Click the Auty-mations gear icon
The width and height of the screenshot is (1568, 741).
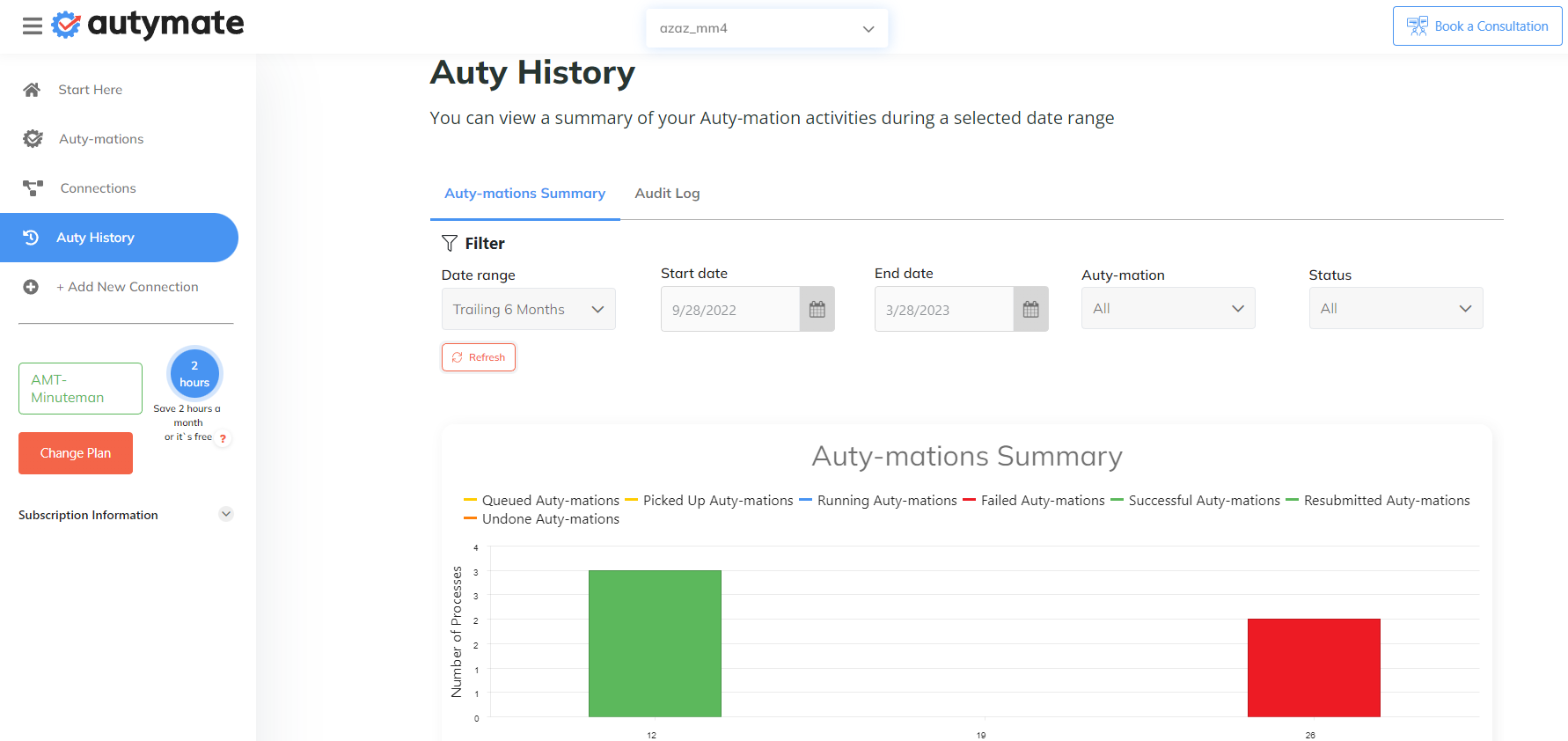point(33,139)
